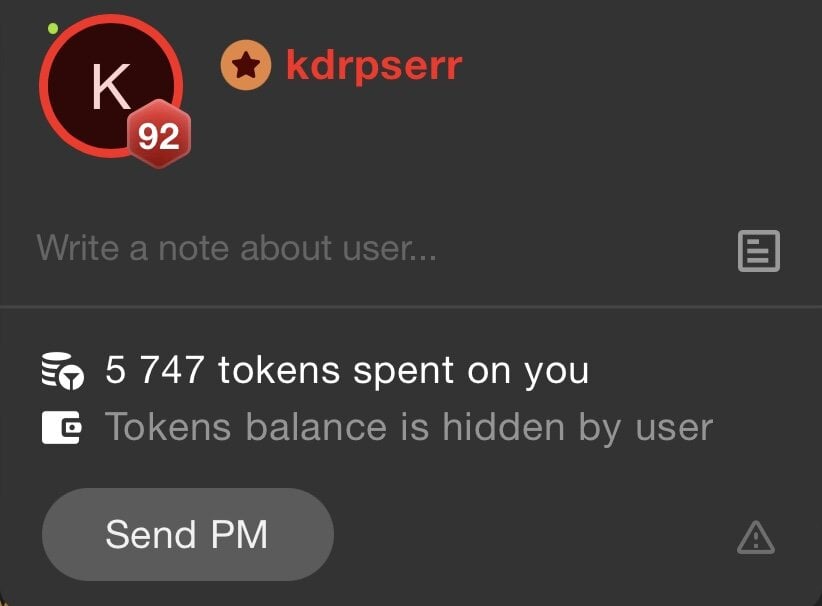822x606 pixels.
Task: Click the white letter K in avatar
Action: 111,86
